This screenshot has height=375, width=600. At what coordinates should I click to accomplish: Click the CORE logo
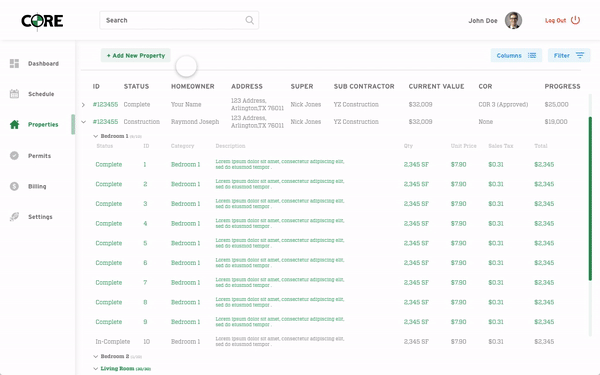[x=42, y=21]
